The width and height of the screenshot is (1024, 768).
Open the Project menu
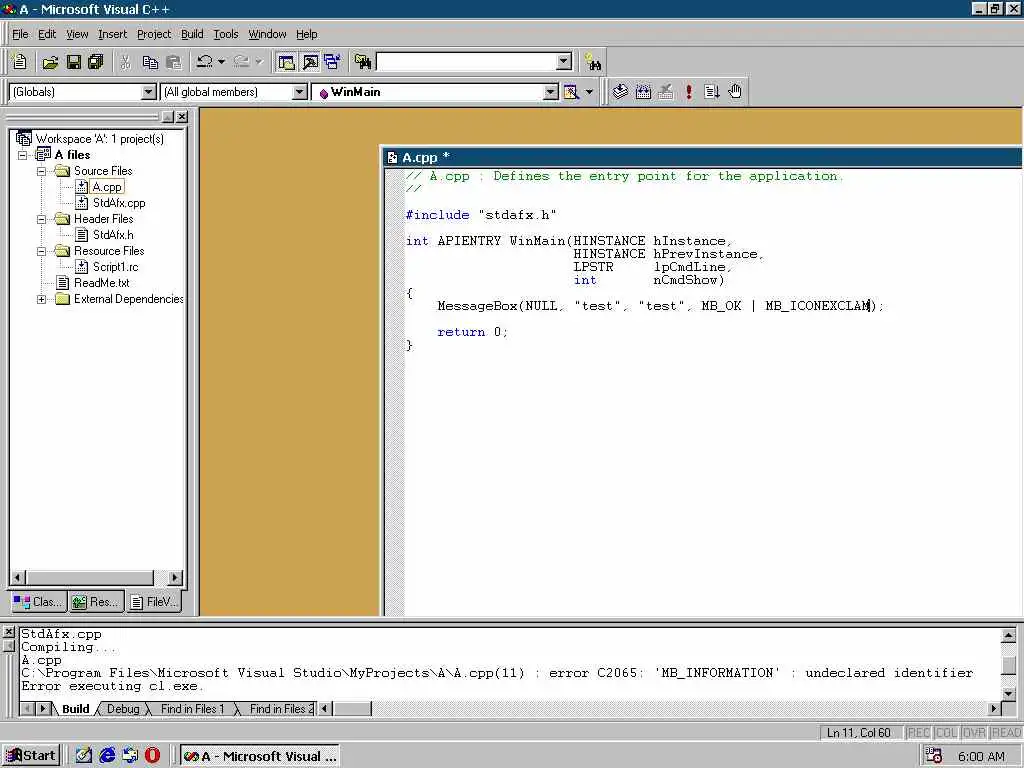coord(154,34)
